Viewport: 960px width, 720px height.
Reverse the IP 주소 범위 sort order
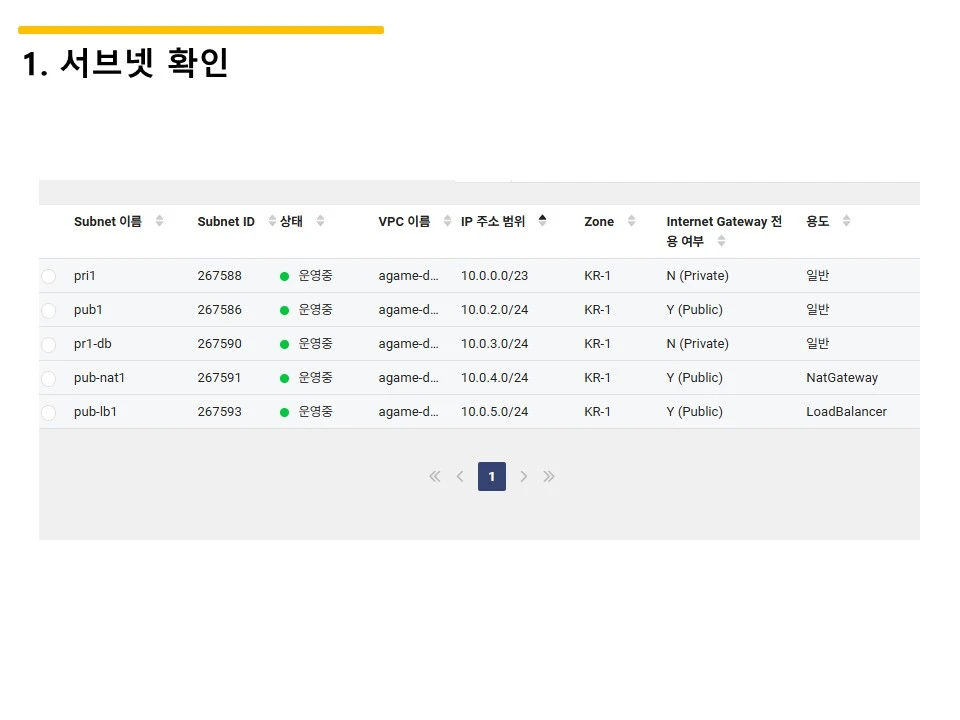(541, 221)
